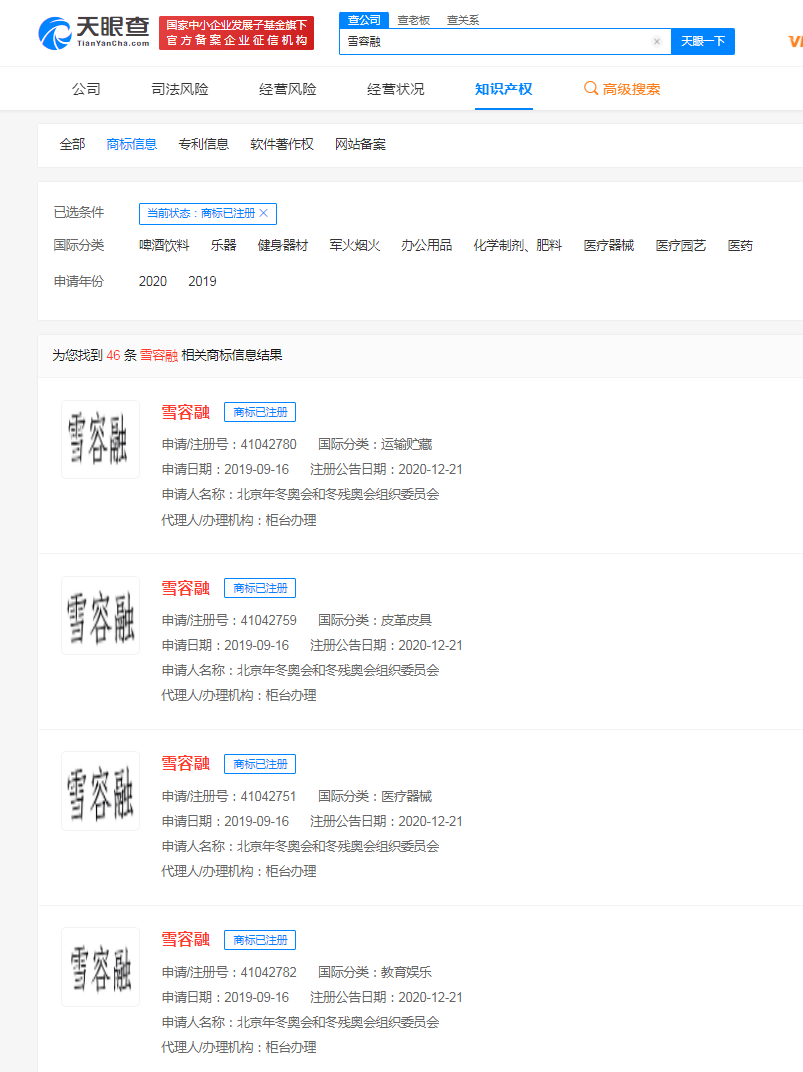803x1072 pixels.
Task: Filter by 啤酒饮料 classification
Action: pos(164,245)
